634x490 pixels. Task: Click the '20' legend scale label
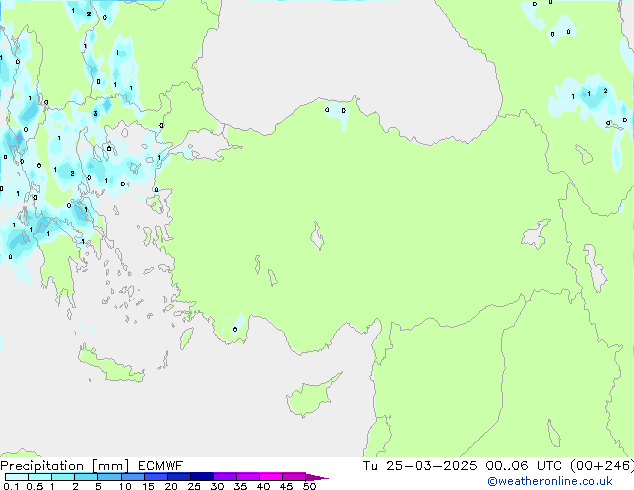pyautogui.click(x=171, y=486)
